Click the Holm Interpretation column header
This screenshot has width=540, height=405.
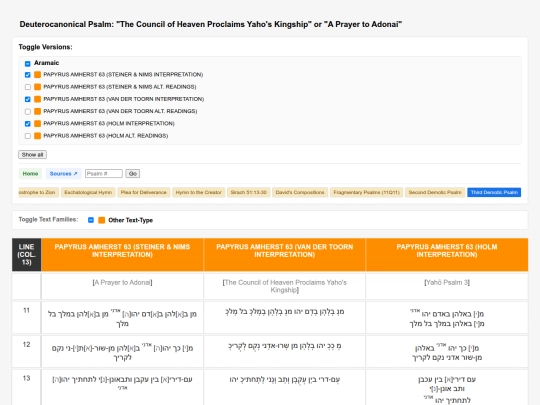pyautogui.click(x=447, y=255)
